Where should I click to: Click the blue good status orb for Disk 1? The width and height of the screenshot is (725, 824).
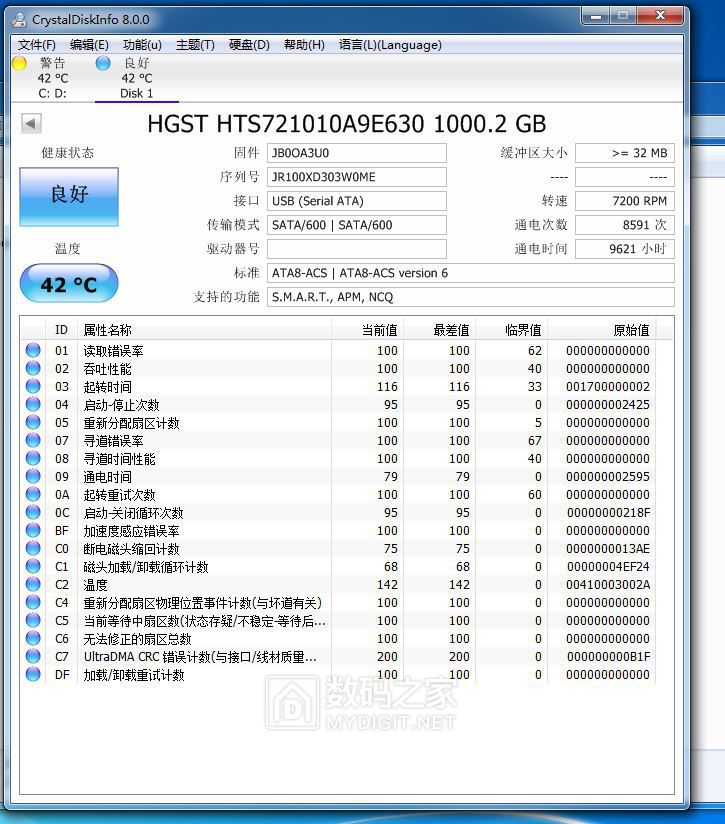tap(103, 63)
